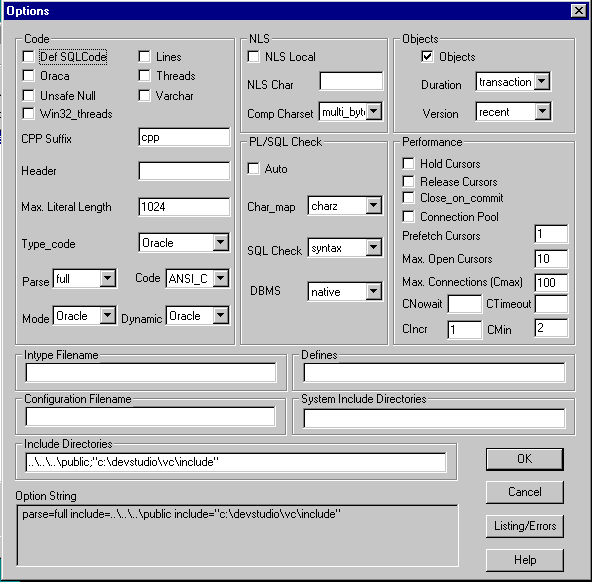Click the CTimeout input field

pos(551,304)
